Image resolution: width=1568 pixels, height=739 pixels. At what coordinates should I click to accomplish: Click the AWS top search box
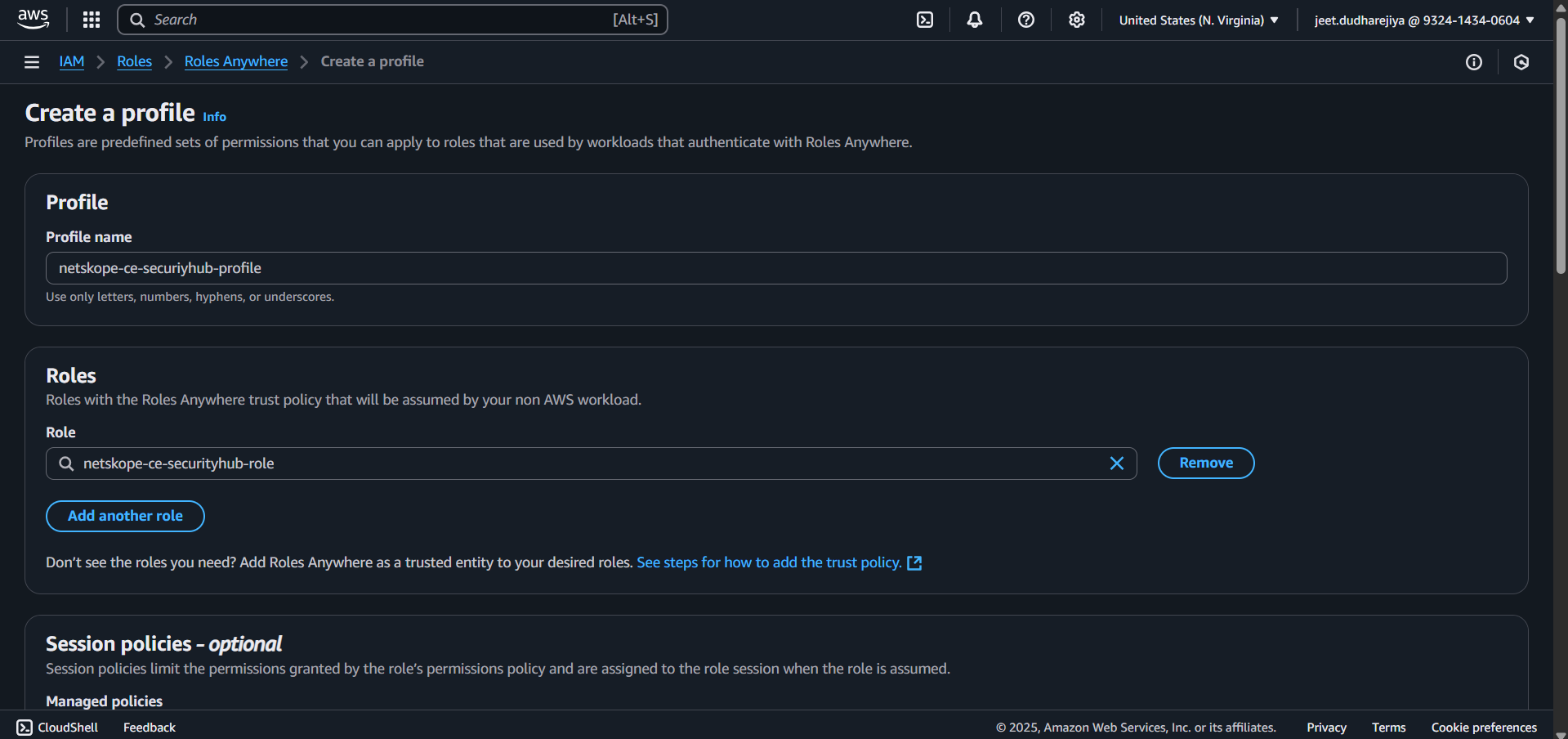pyautogui.click(x=392, y=20)
